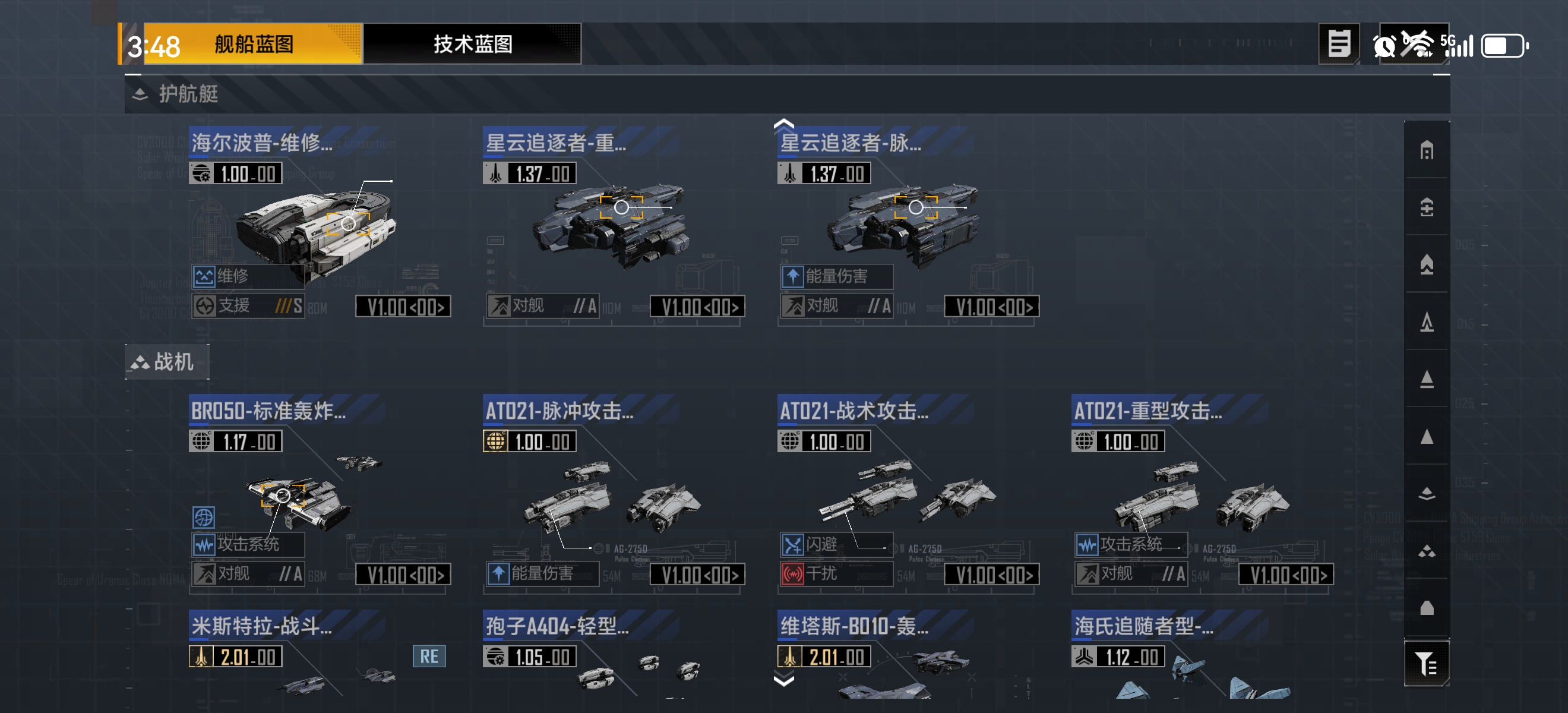Click the RE badge on 米斯特拉 card
The width and height of the screenshot is (1568, 713).
[429, 657]
